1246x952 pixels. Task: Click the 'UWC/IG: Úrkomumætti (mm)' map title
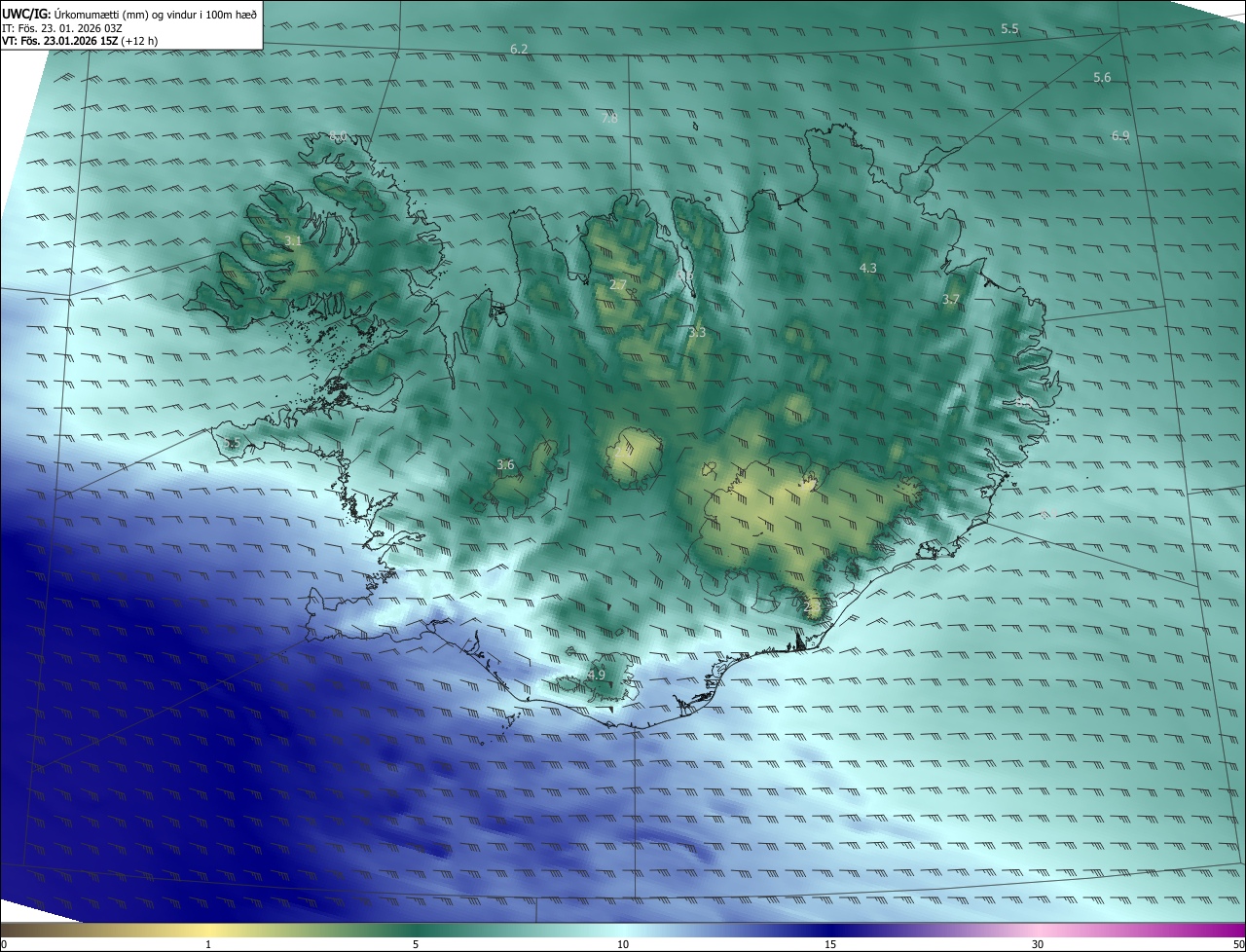[x=130, y=13]
